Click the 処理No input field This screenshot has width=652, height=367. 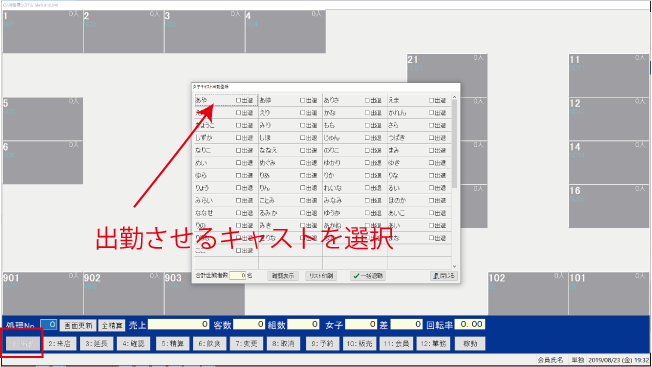[49, 325]
